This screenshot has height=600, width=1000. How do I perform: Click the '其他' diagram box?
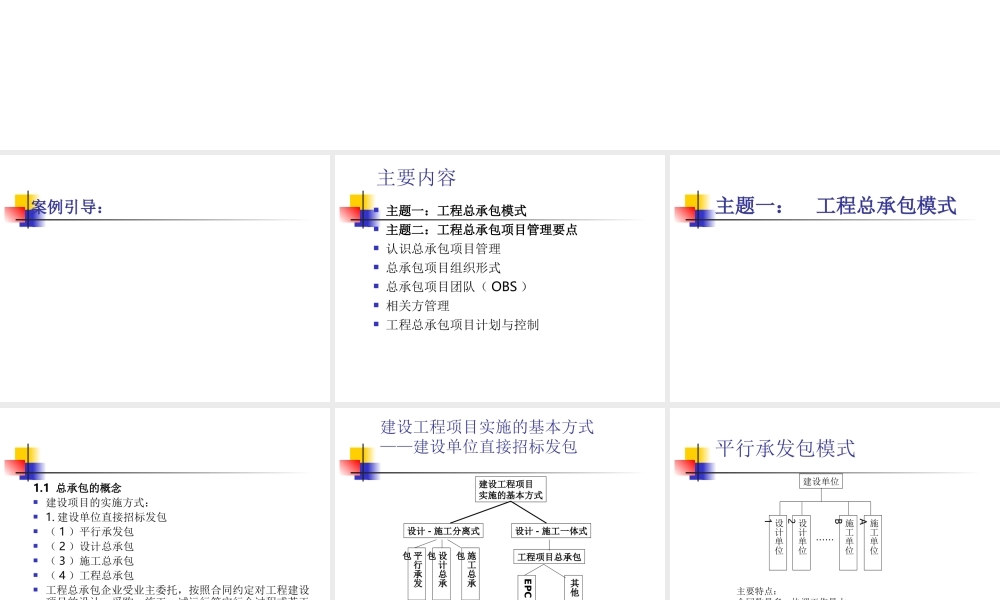[x=574, y=587]
